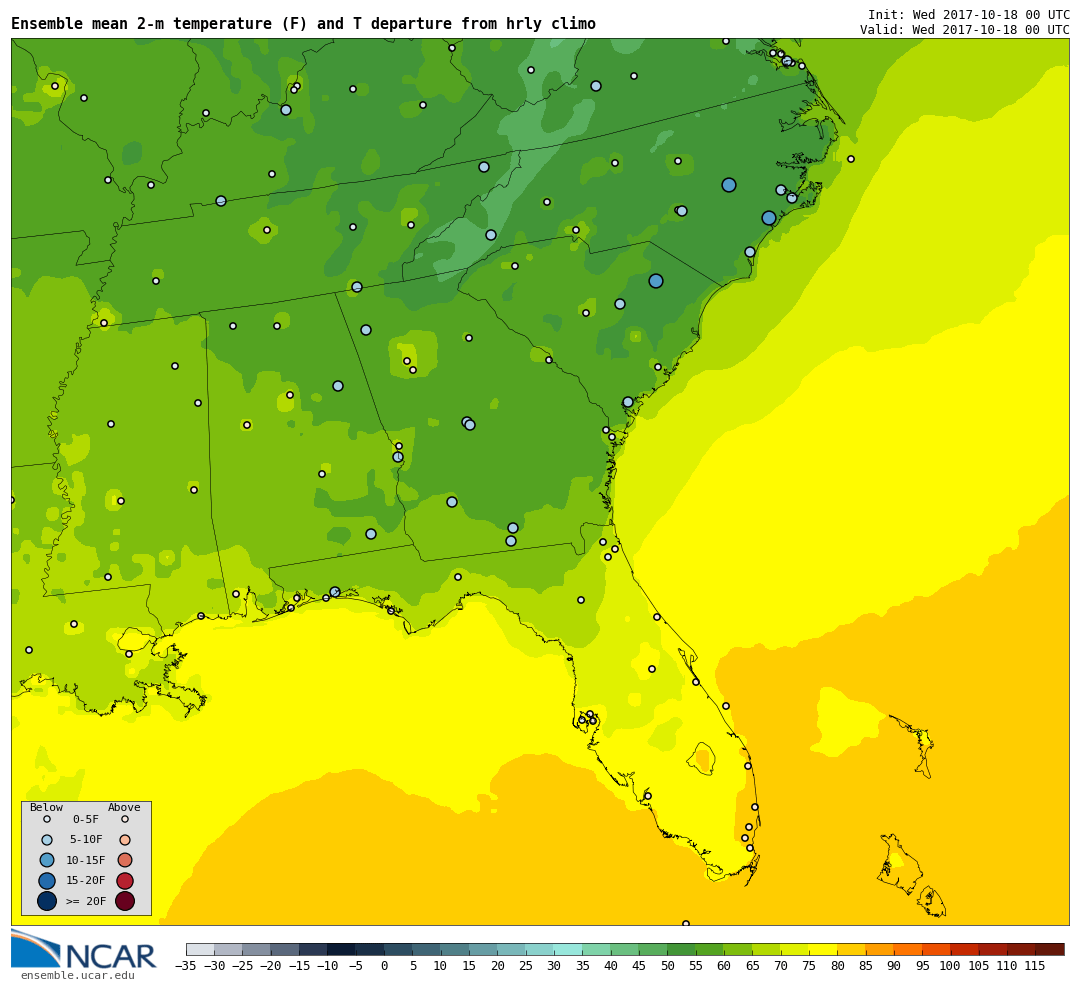
Task: Click the color bar segment between 110 and 115
Action: coord(1021,949)
